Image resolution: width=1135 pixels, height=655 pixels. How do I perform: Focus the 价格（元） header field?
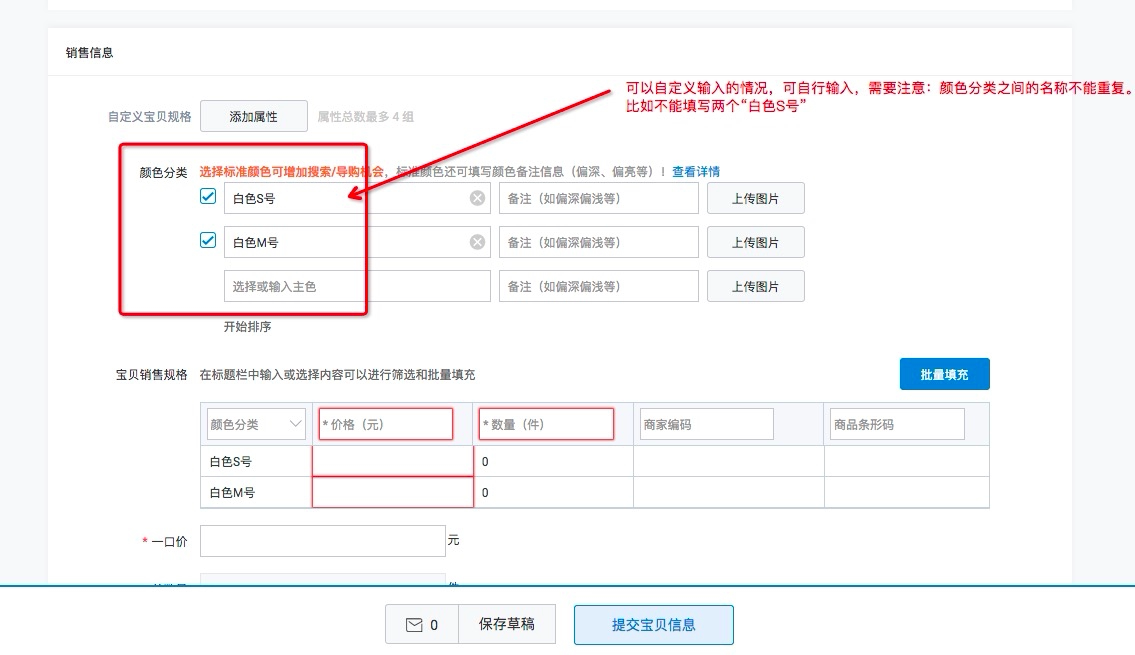coord(385,424)
